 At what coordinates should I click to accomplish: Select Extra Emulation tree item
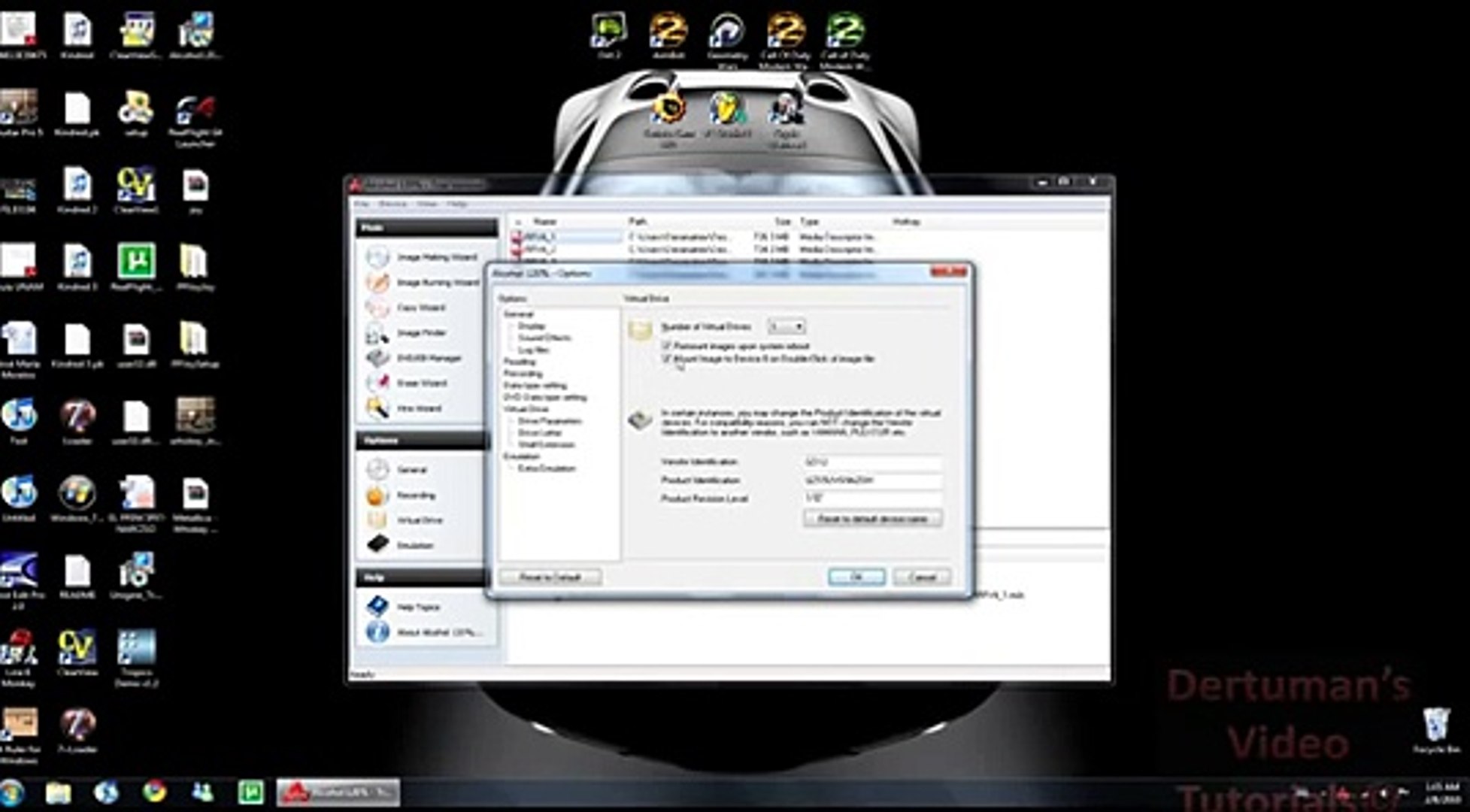click(546, 468)
